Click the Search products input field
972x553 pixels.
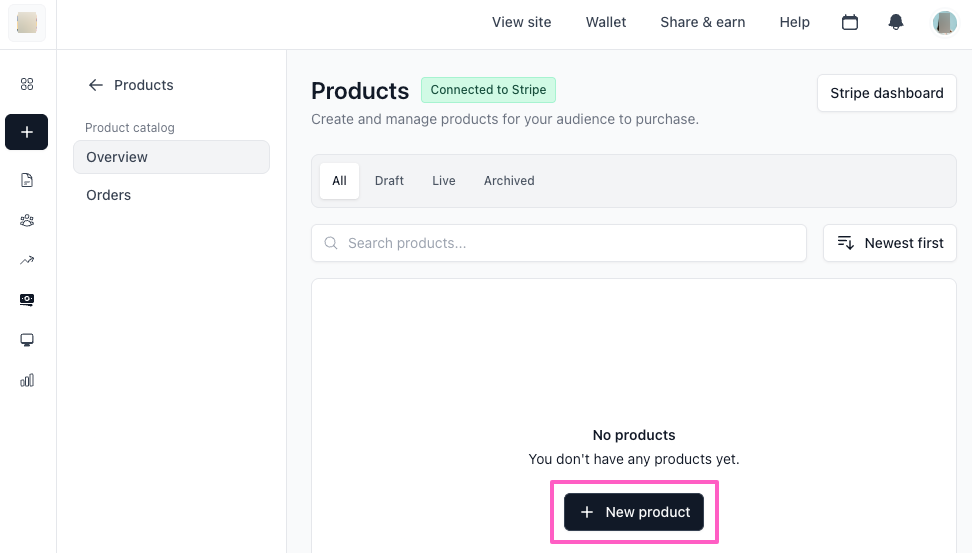(x=560, y=243)
